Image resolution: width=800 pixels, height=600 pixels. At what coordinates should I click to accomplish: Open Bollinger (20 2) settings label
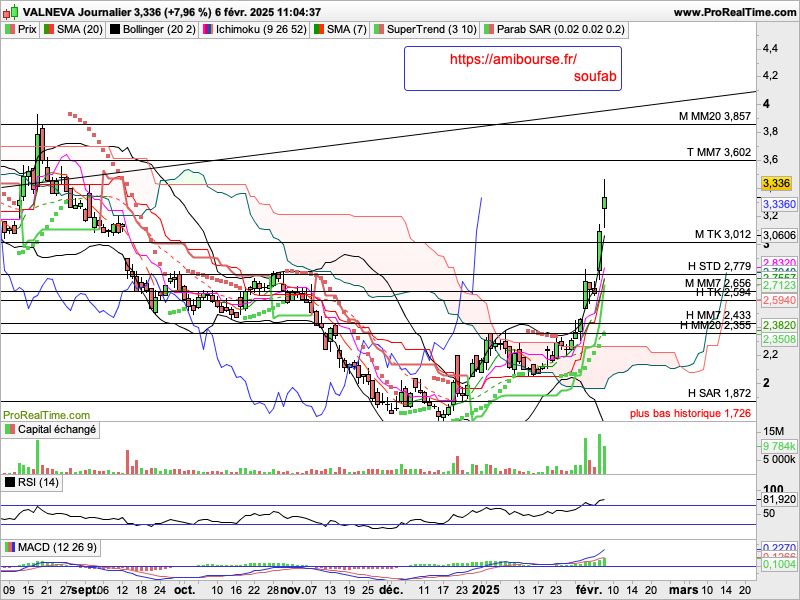click(159, 30)
